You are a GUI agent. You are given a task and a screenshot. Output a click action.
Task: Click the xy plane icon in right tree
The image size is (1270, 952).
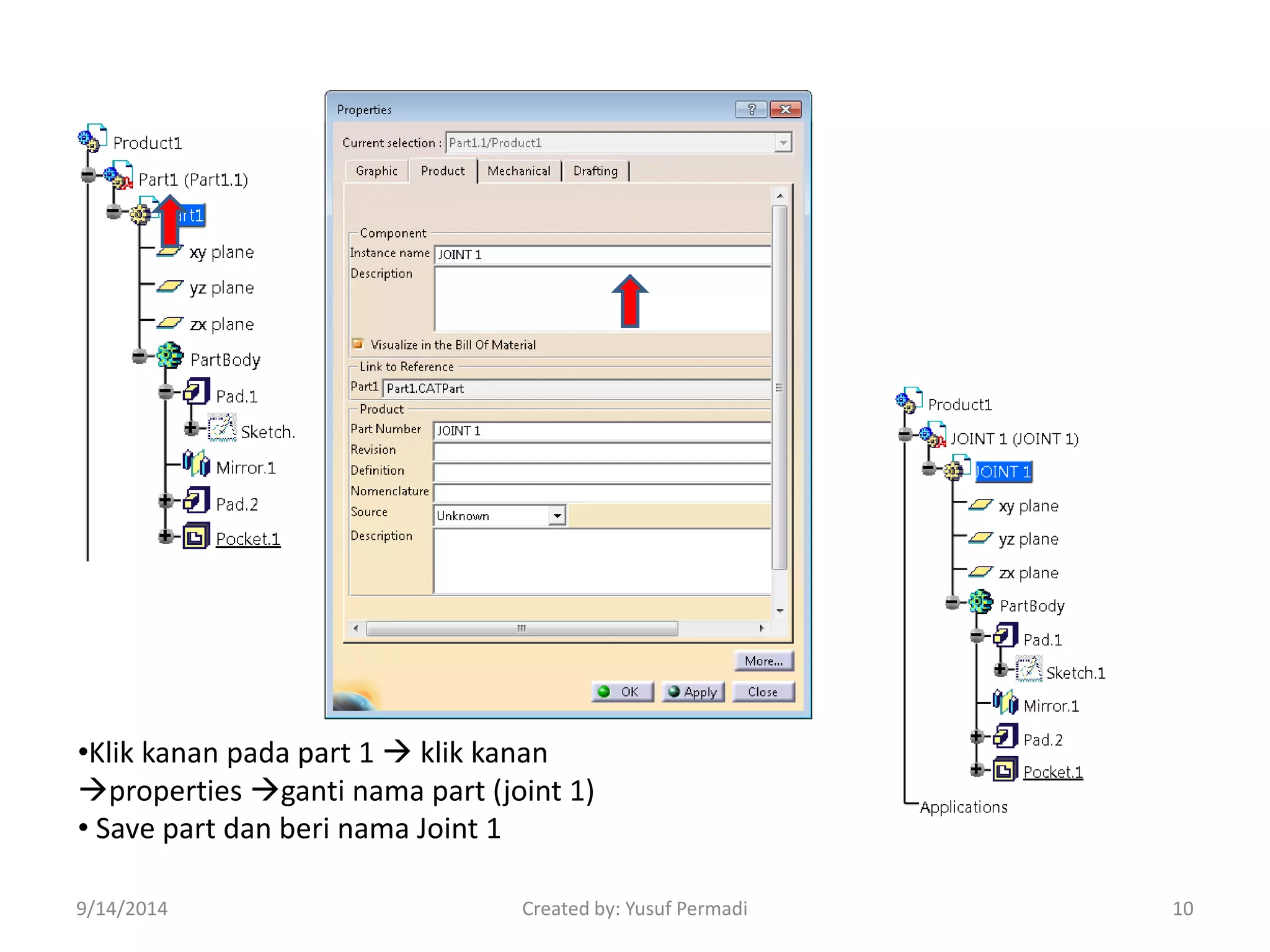click(980, 505)
